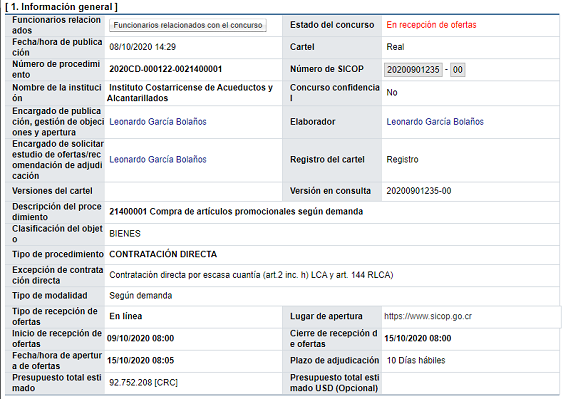Select modality value Según demanda

pyautogui.click(x=141, y=296)
